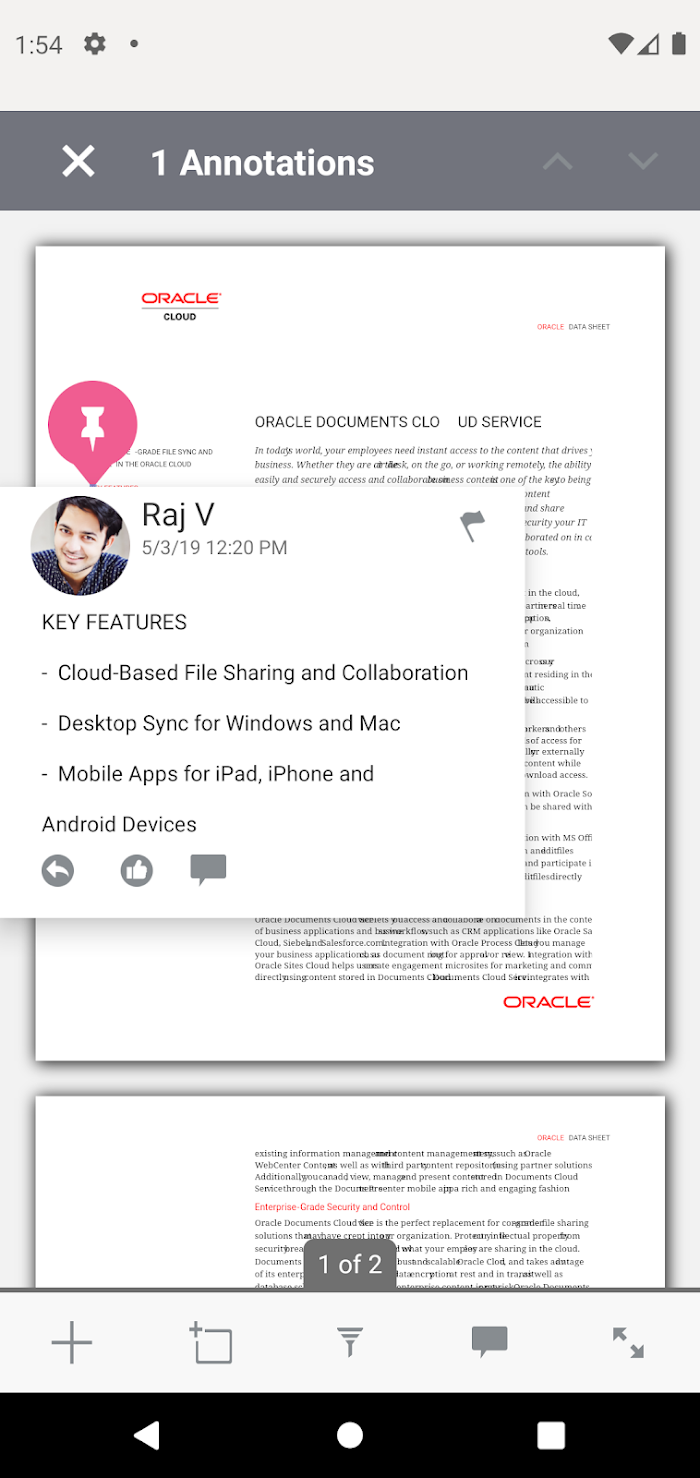
Task: Tap the pink pin annotation marker
Action: coord(92,430)
